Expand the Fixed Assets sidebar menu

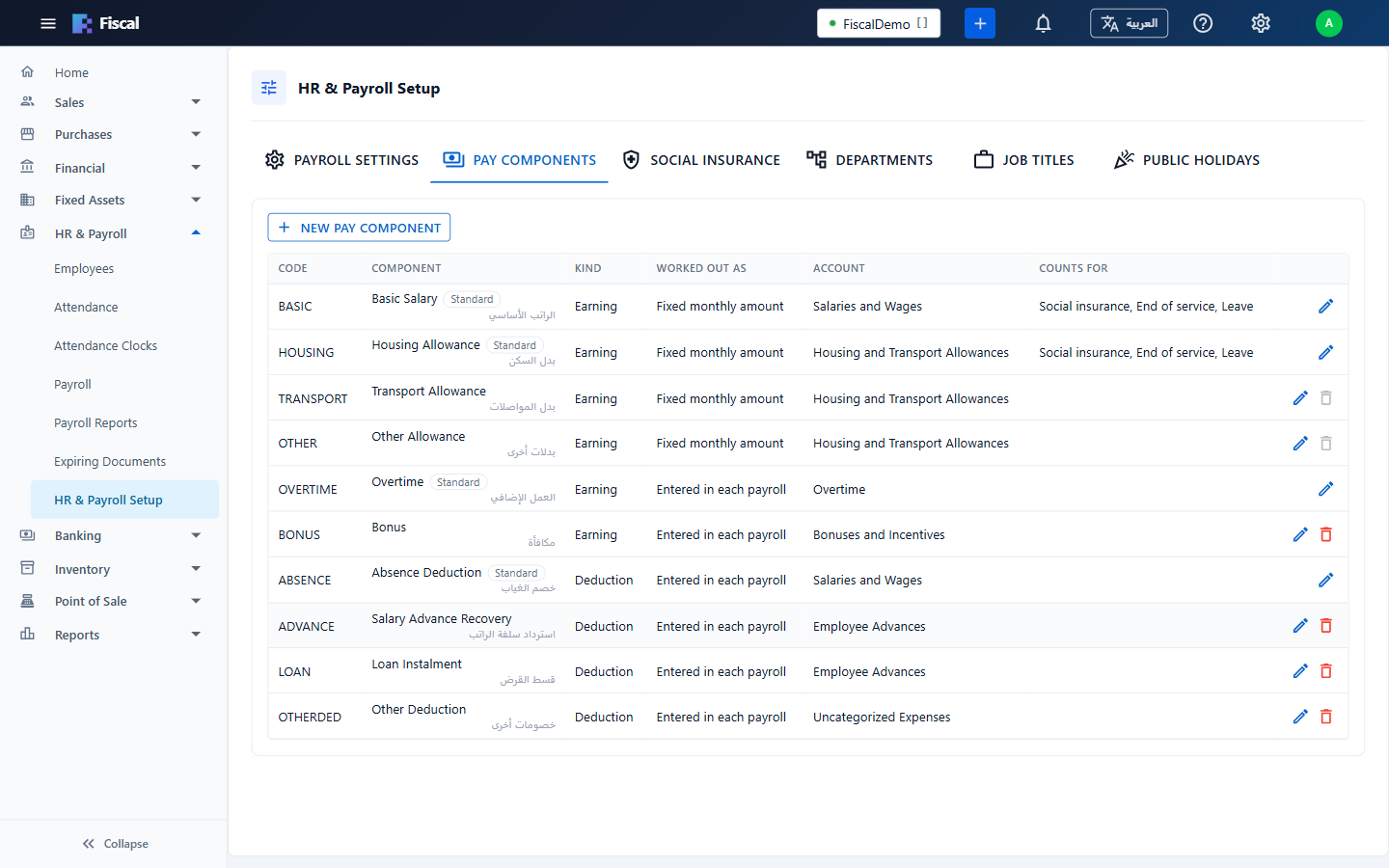pyautogui.click(x=112, y=200)
